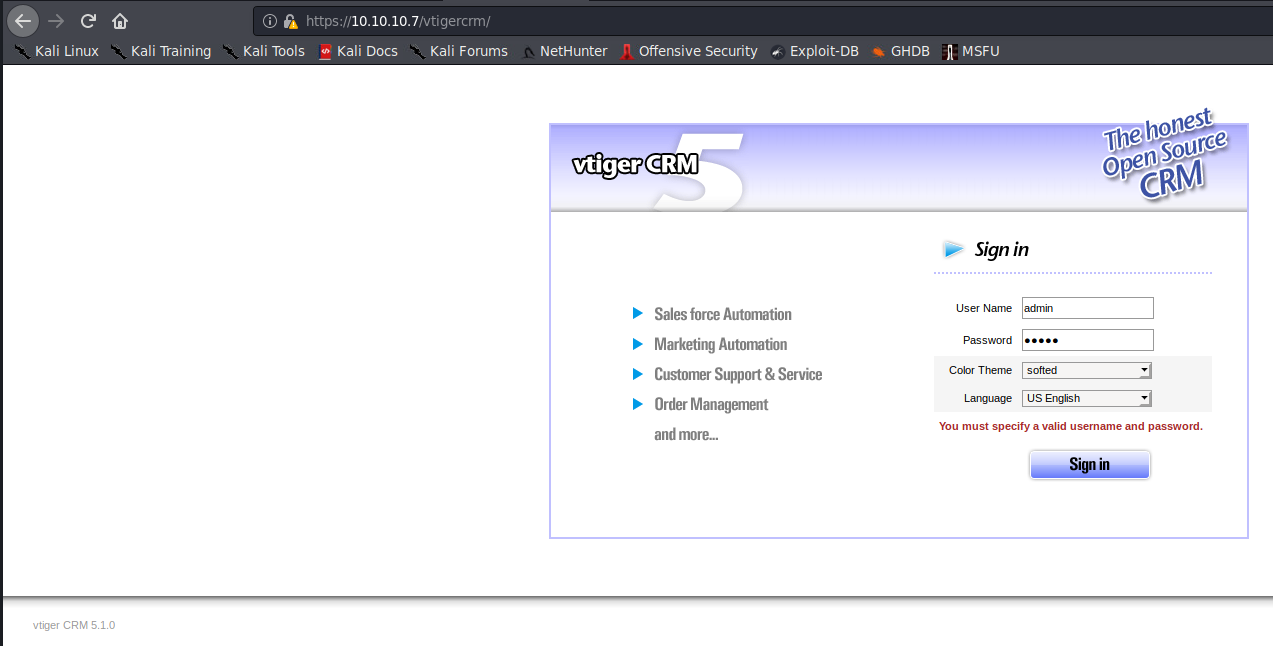Click the blue triangle beside Sales force Automation
Image resolution: width=1273 pixels, height=646 pixels.
(x=638, y=314)
